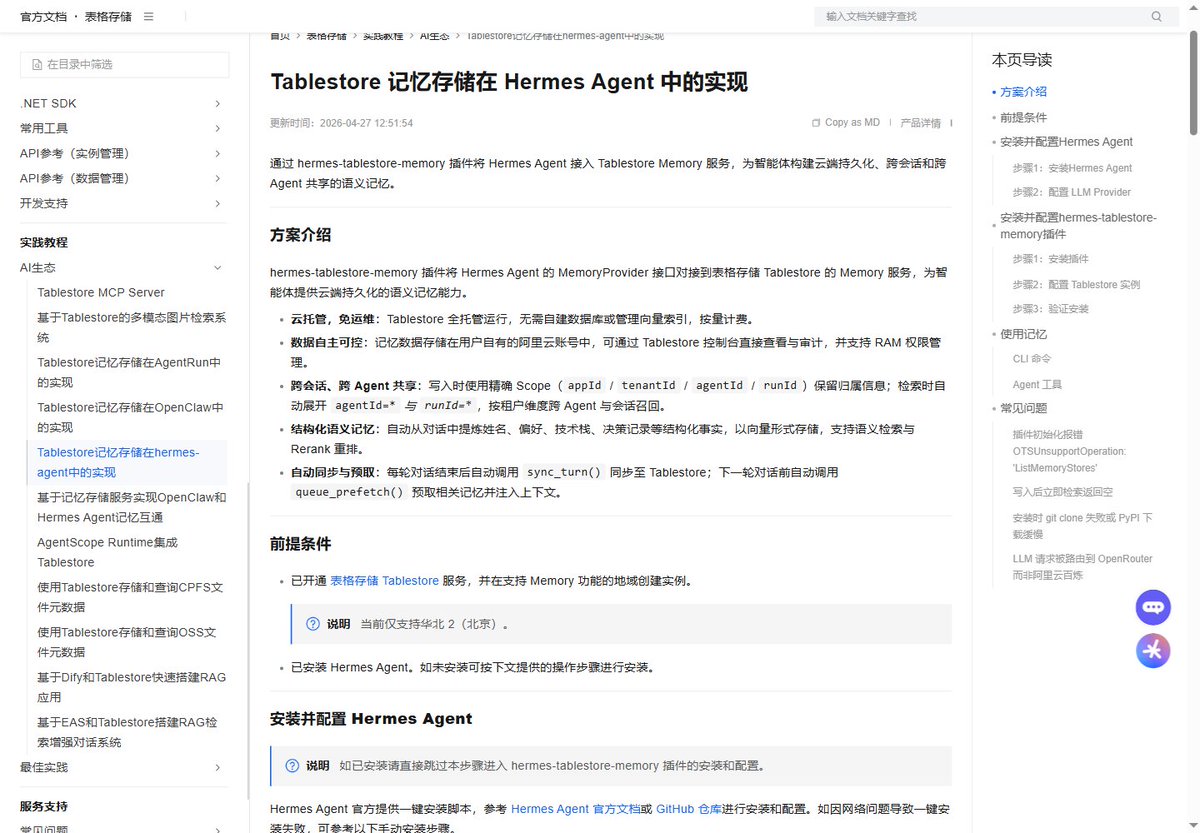This screenshot has height=833, width=1200.
Task: Collapse the AI生态 section
Action: pos(218,268)
